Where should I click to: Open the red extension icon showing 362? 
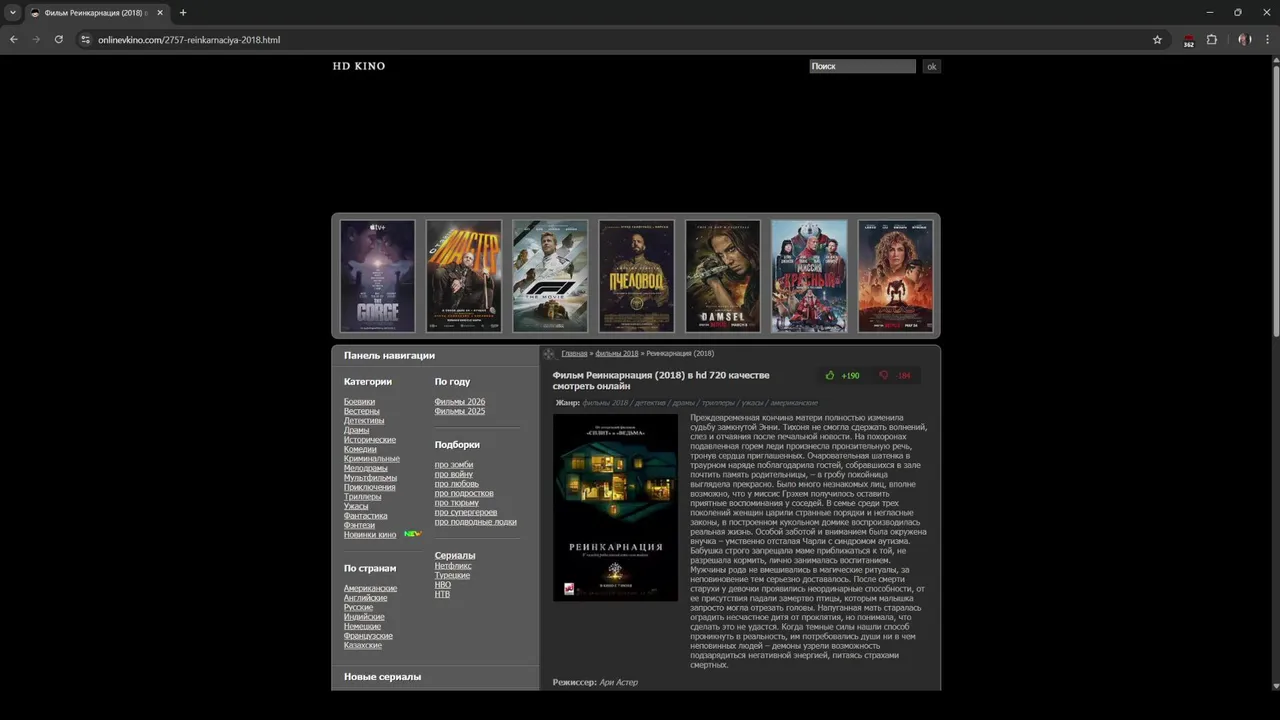pyautogui.click(x=1188, y=41)
